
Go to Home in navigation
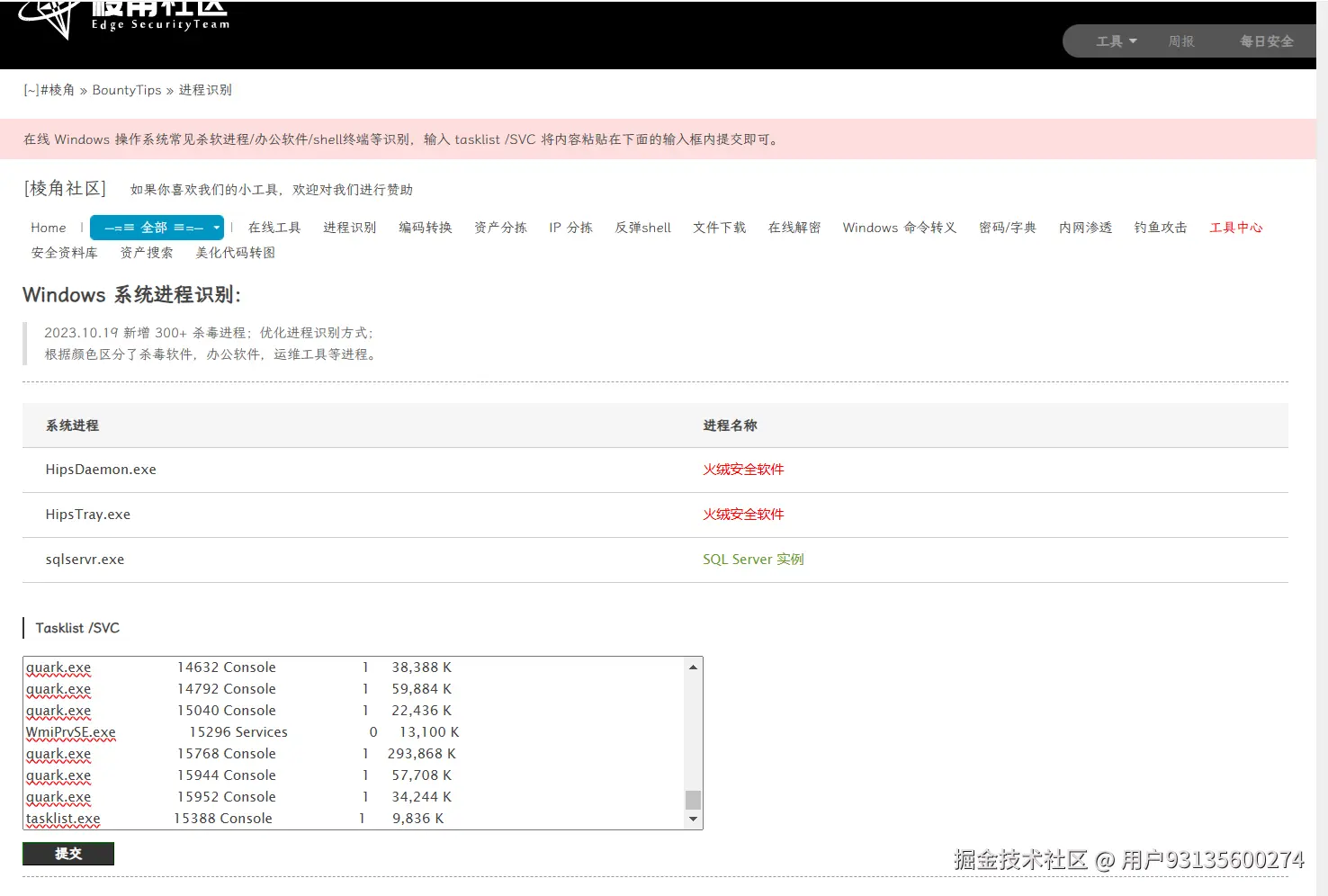(49, 228)
